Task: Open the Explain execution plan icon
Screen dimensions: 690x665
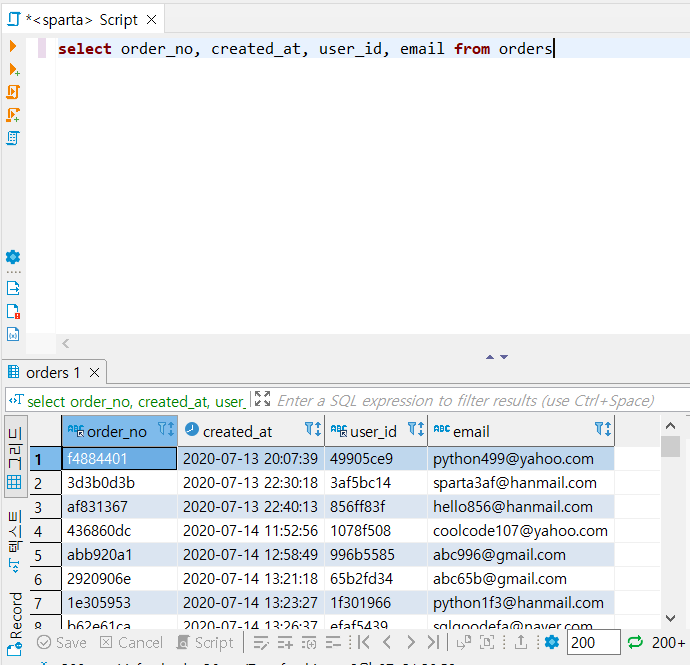Action: click(x=13, y=138)
